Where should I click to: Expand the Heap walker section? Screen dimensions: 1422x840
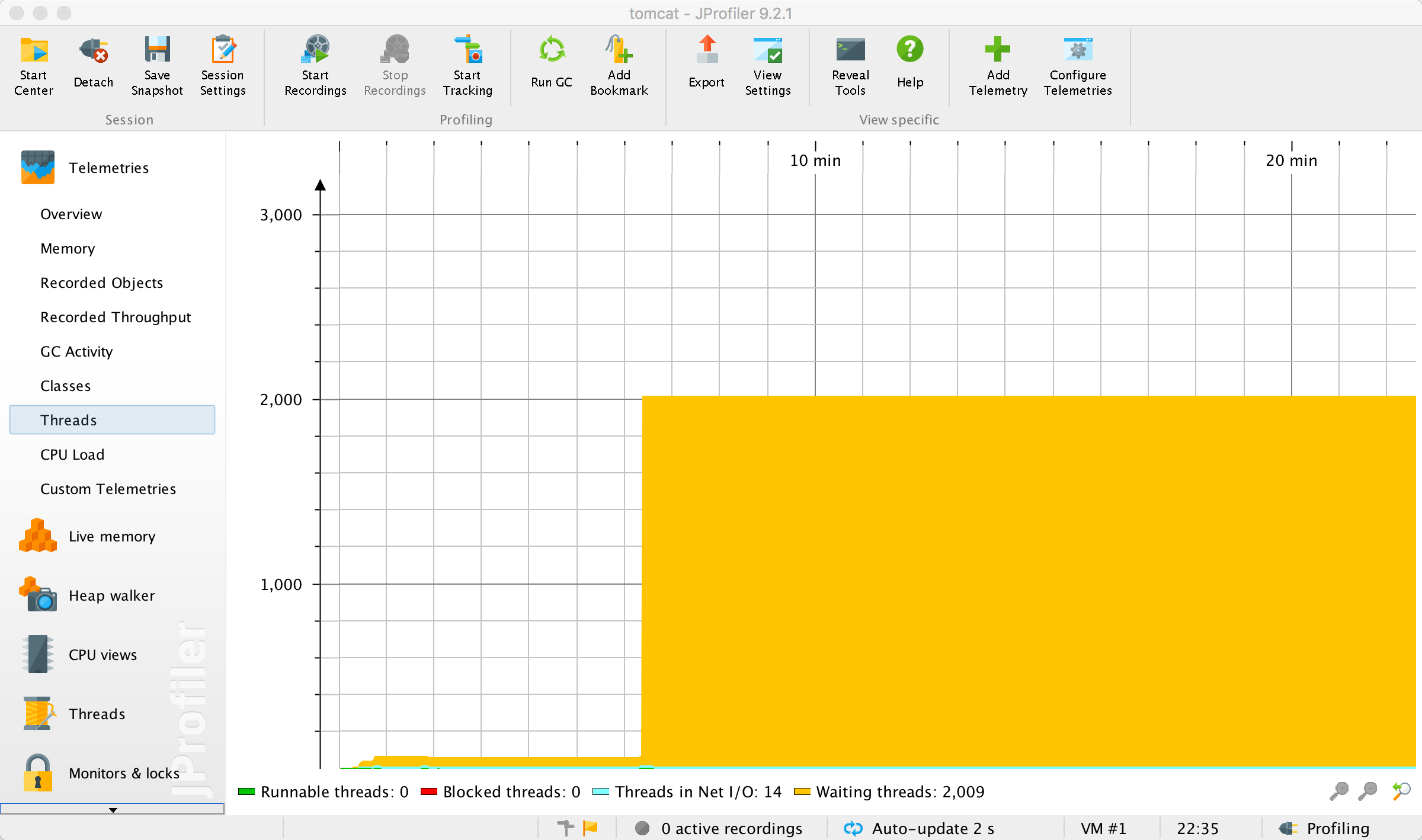tap(111, 595)
